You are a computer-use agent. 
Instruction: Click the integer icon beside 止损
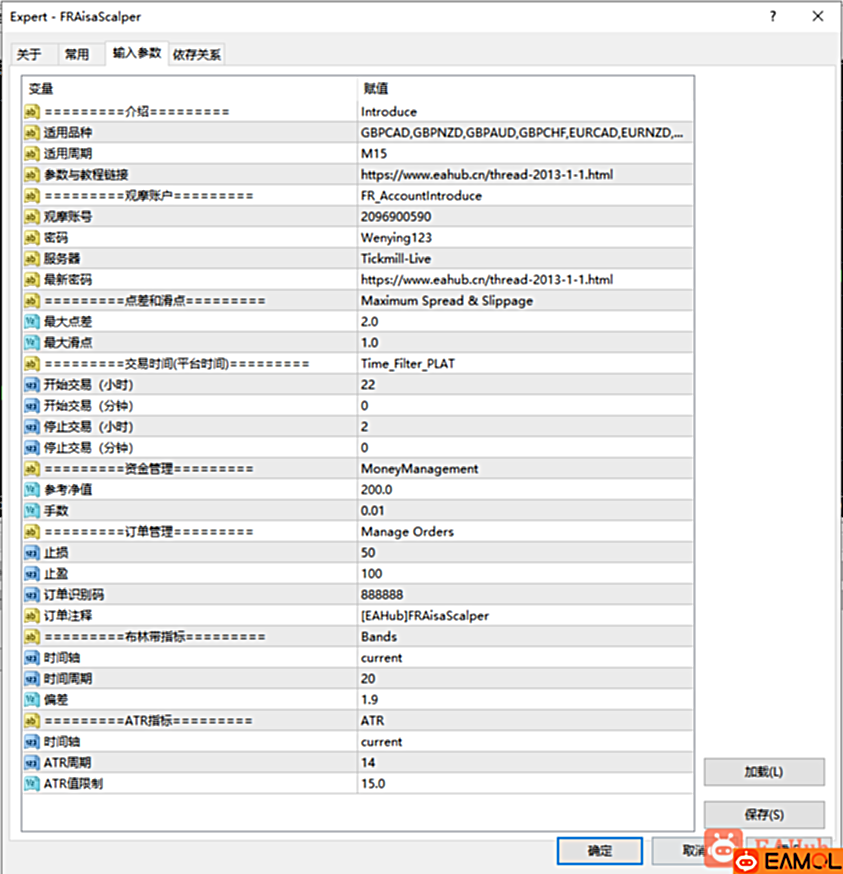(x=32, y=552)
